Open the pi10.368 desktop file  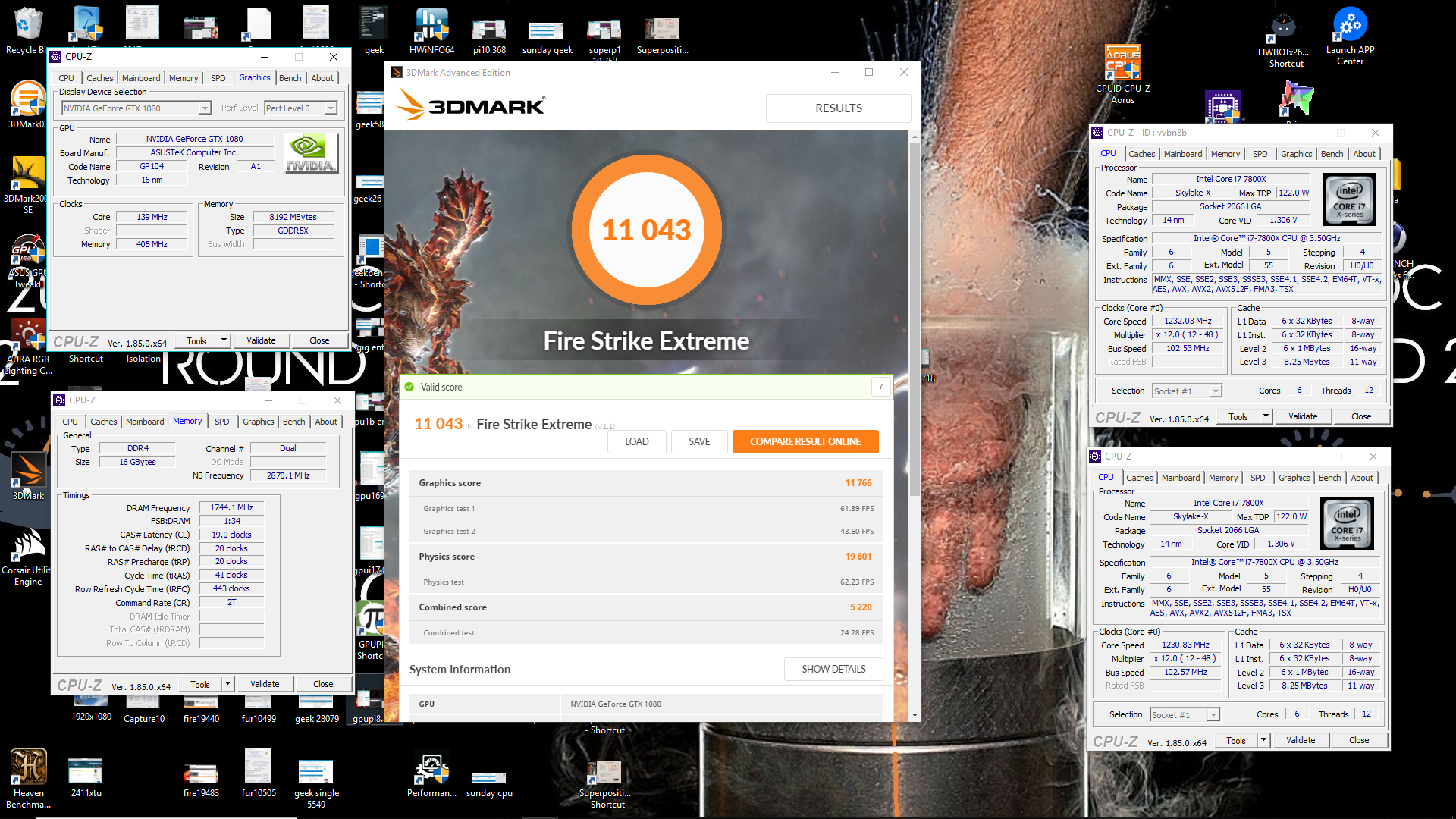[x=489, y=36]
